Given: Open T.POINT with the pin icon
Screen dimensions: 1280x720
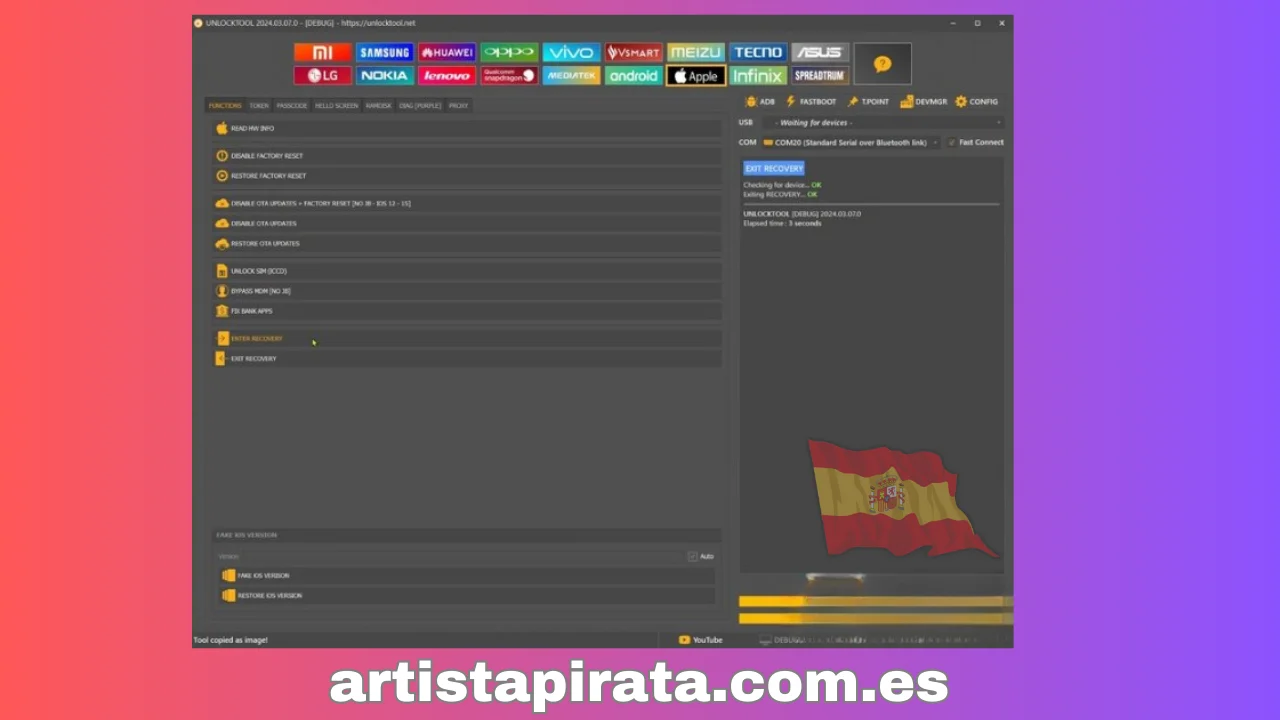Looking at the screenshot, I should click(x=868, y=101).
